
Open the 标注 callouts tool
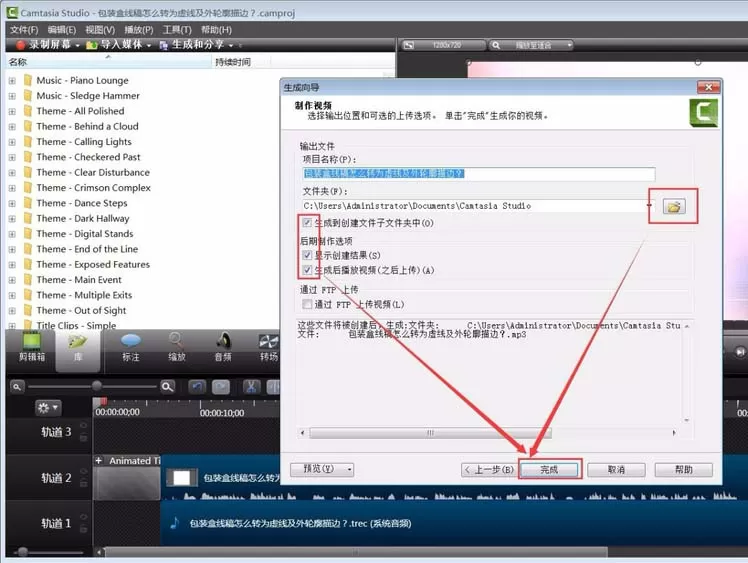click(131, 348)
